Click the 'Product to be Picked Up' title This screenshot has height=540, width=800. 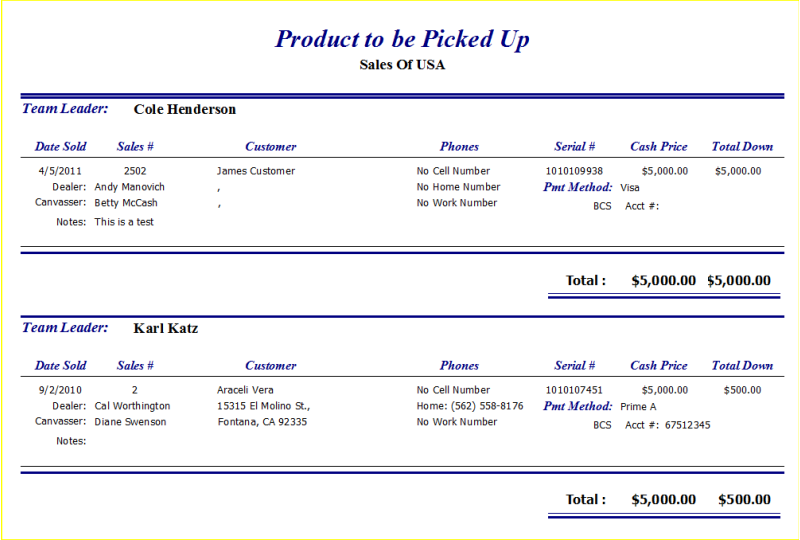(402, 39)
